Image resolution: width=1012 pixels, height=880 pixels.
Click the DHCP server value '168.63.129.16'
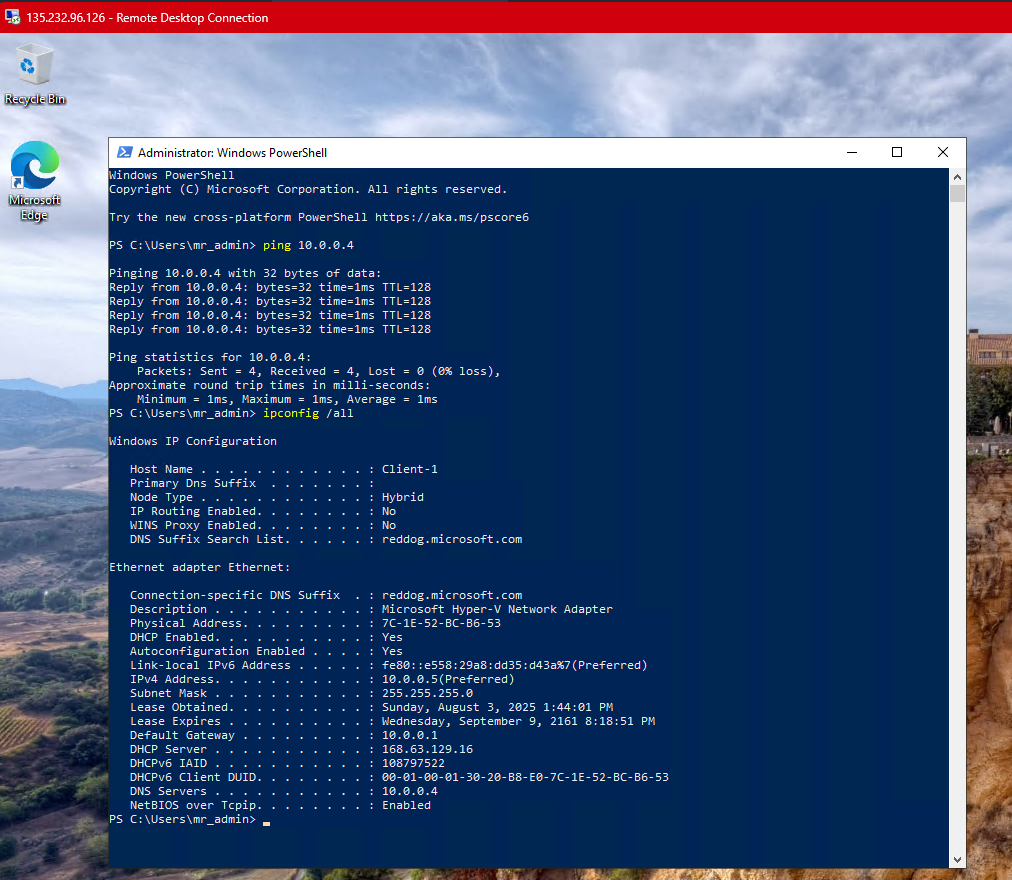(x=427, y=750)
